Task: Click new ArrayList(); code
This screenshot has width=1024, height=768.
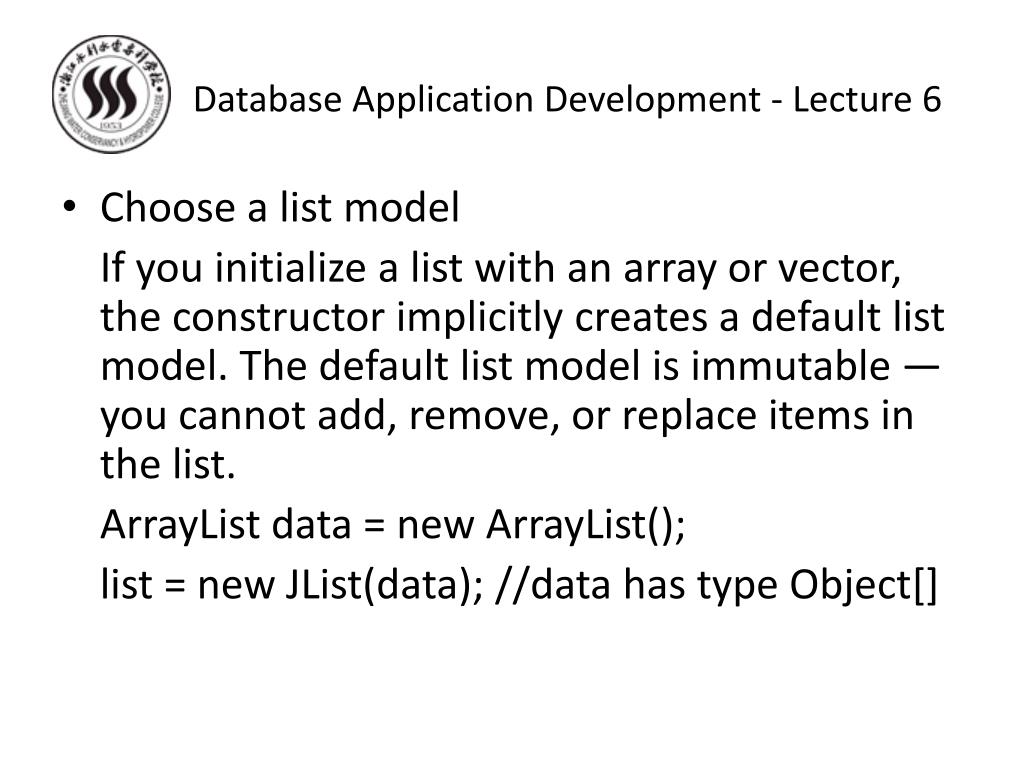Action: (x=541, y=524)
